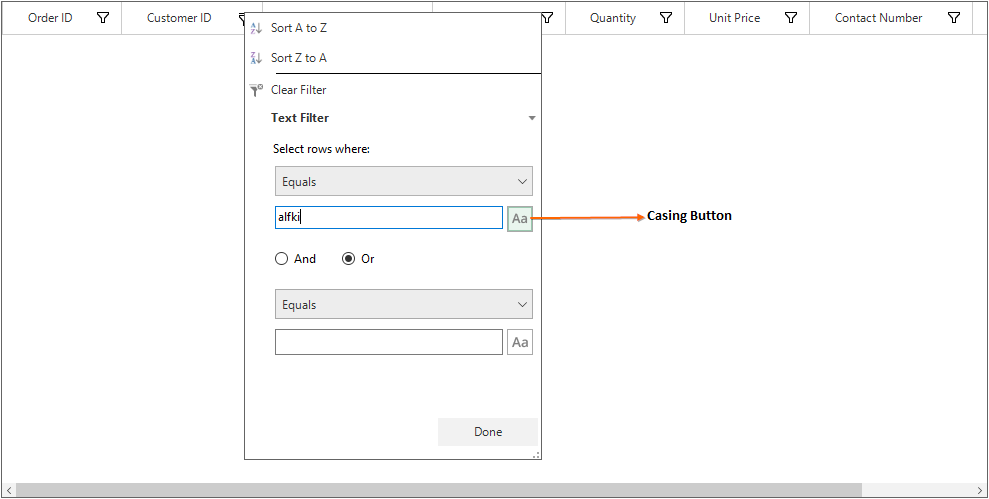Choose Clear Filter in the popup
The image size is (989, 499).
[x=298, y=90]
